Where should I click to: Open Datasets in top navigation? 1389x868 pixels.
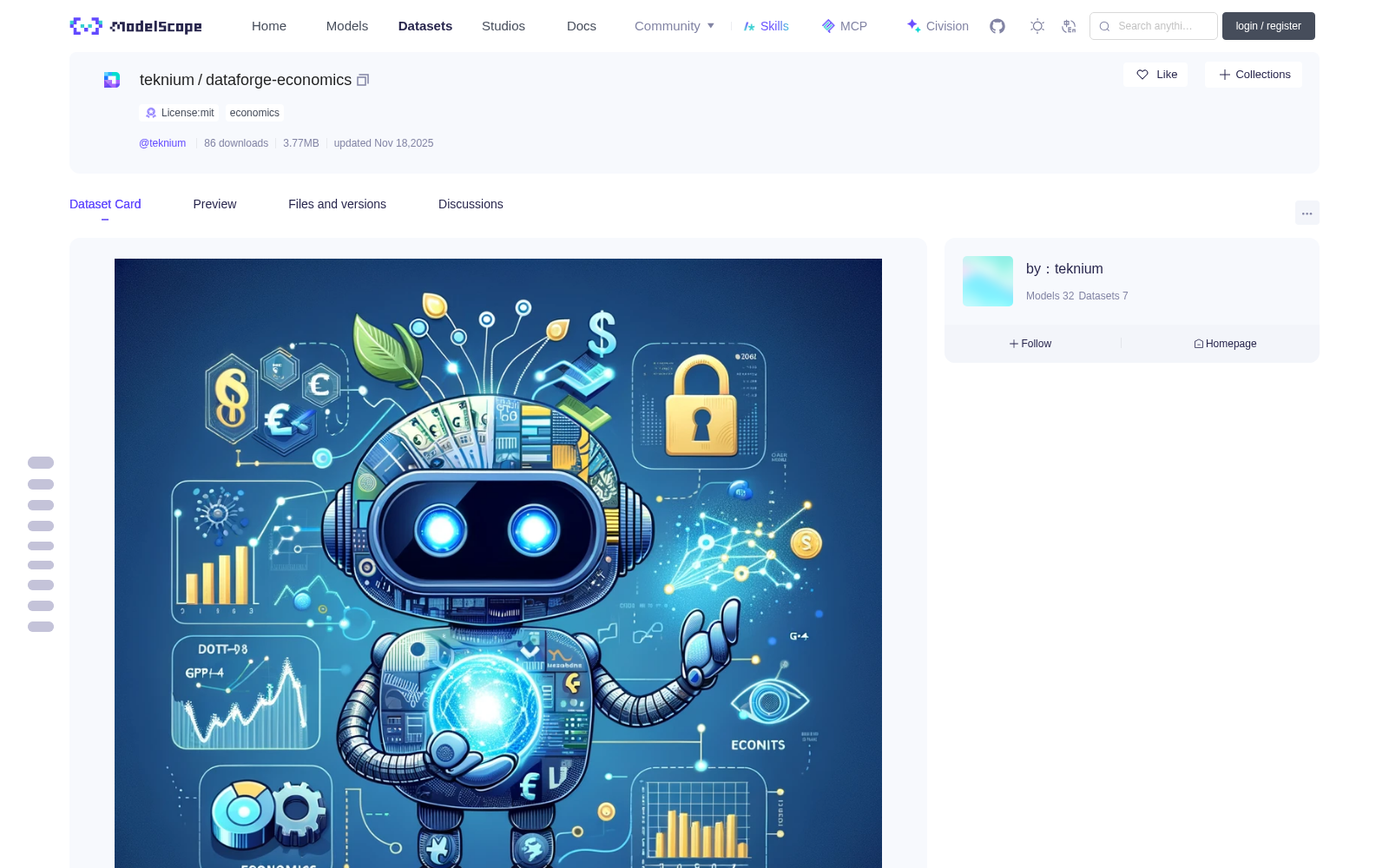[x=425, y=26]
